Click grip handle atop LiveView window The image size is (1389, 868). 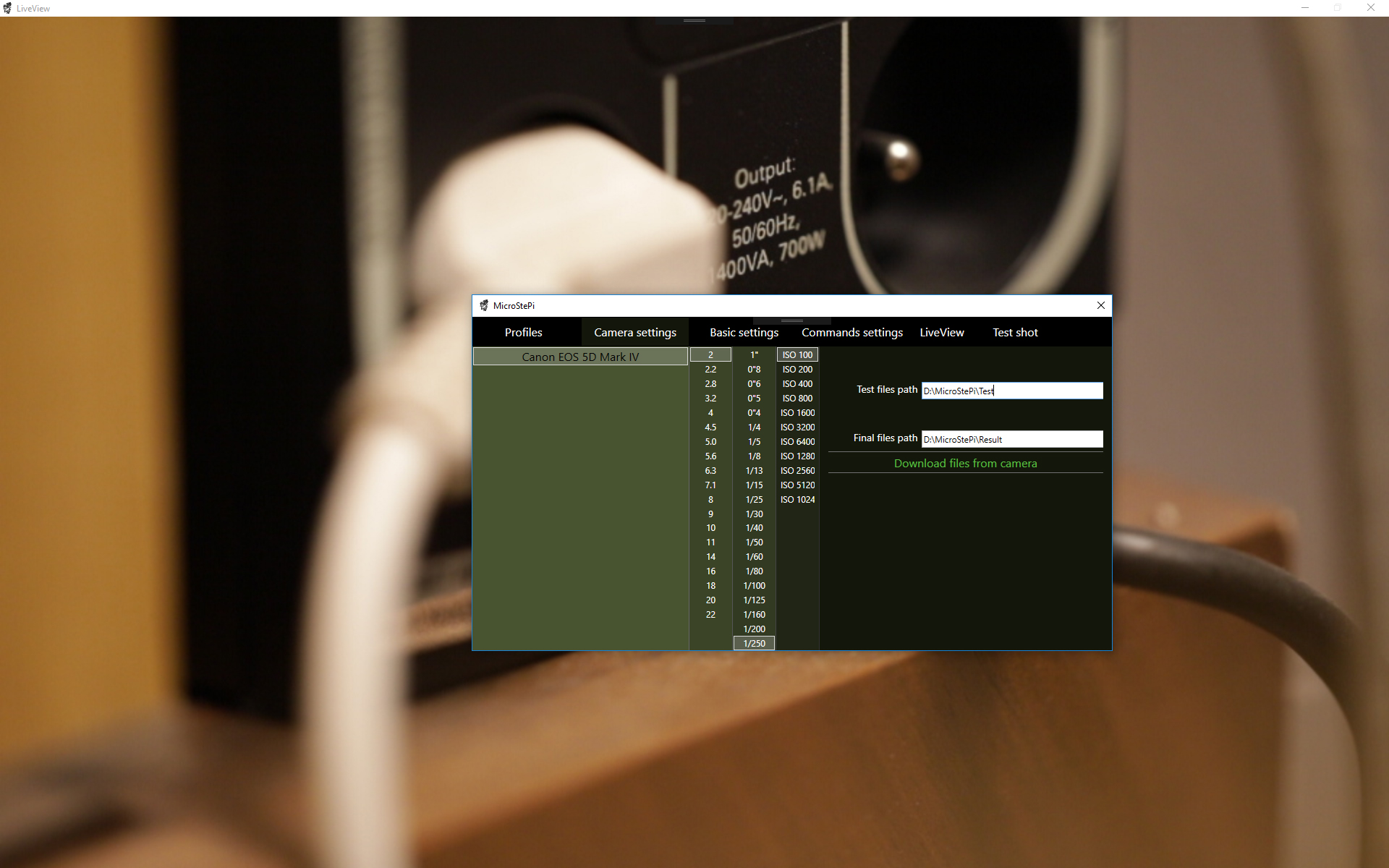(694, 20)
